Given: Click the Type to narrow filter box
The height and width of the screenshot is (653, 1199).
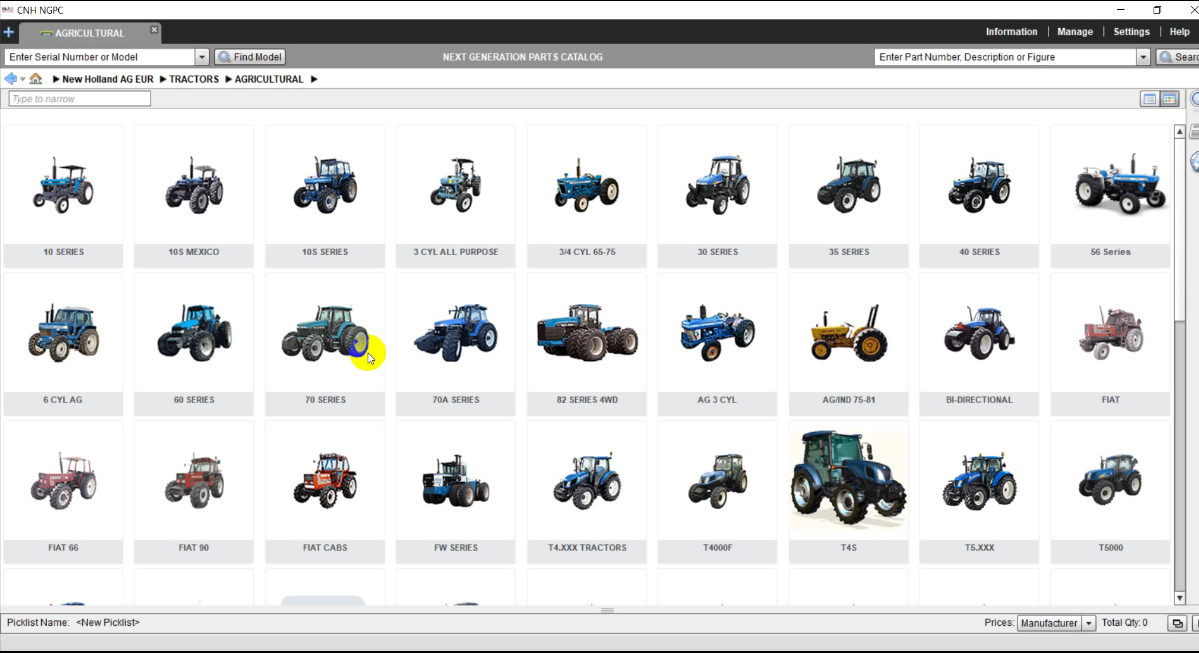Looking at the screenshot, I should coord(80,99).
